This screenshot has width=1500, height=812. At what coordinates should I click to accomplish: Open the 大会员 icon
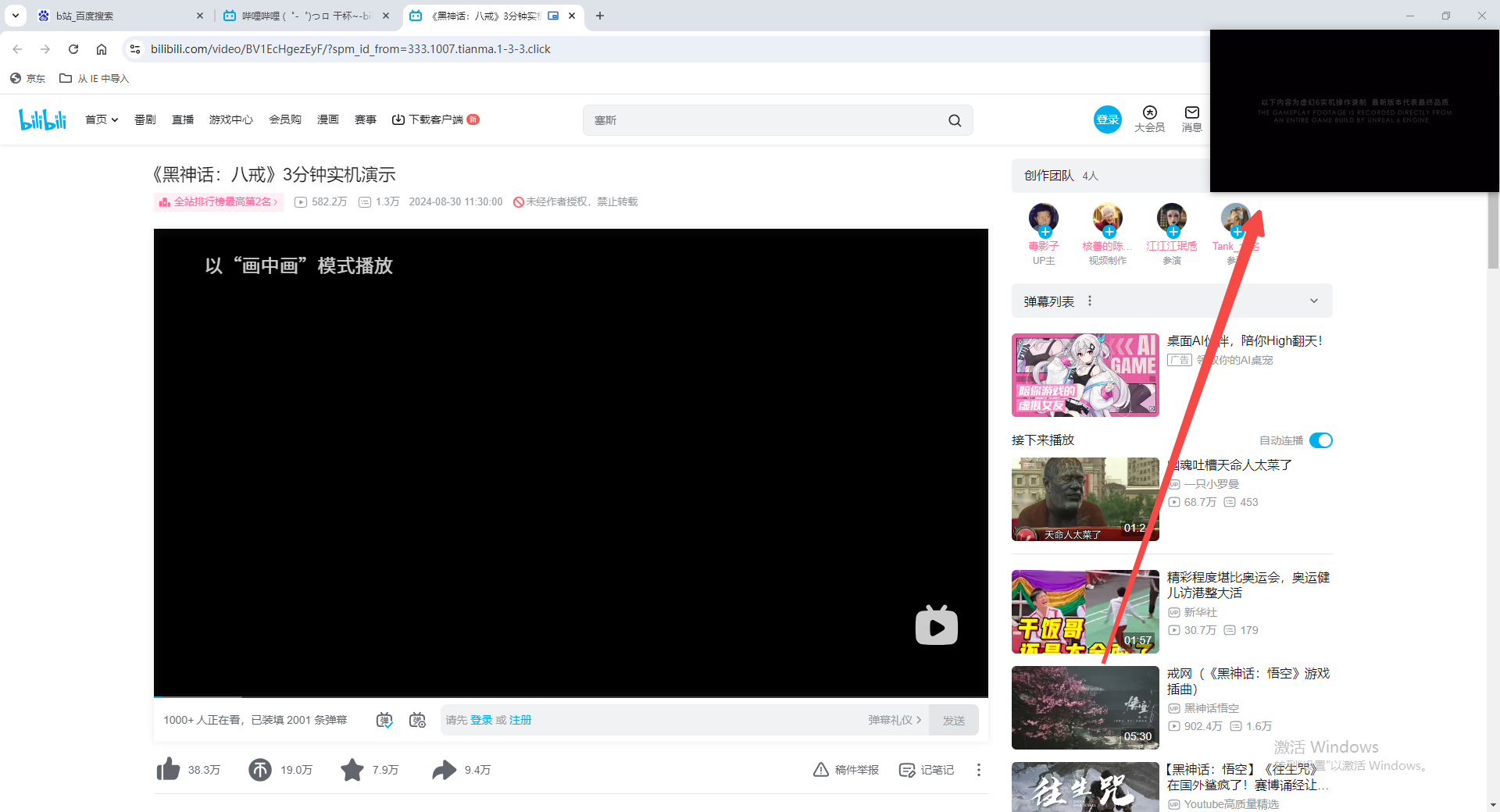pos(1149,119)
